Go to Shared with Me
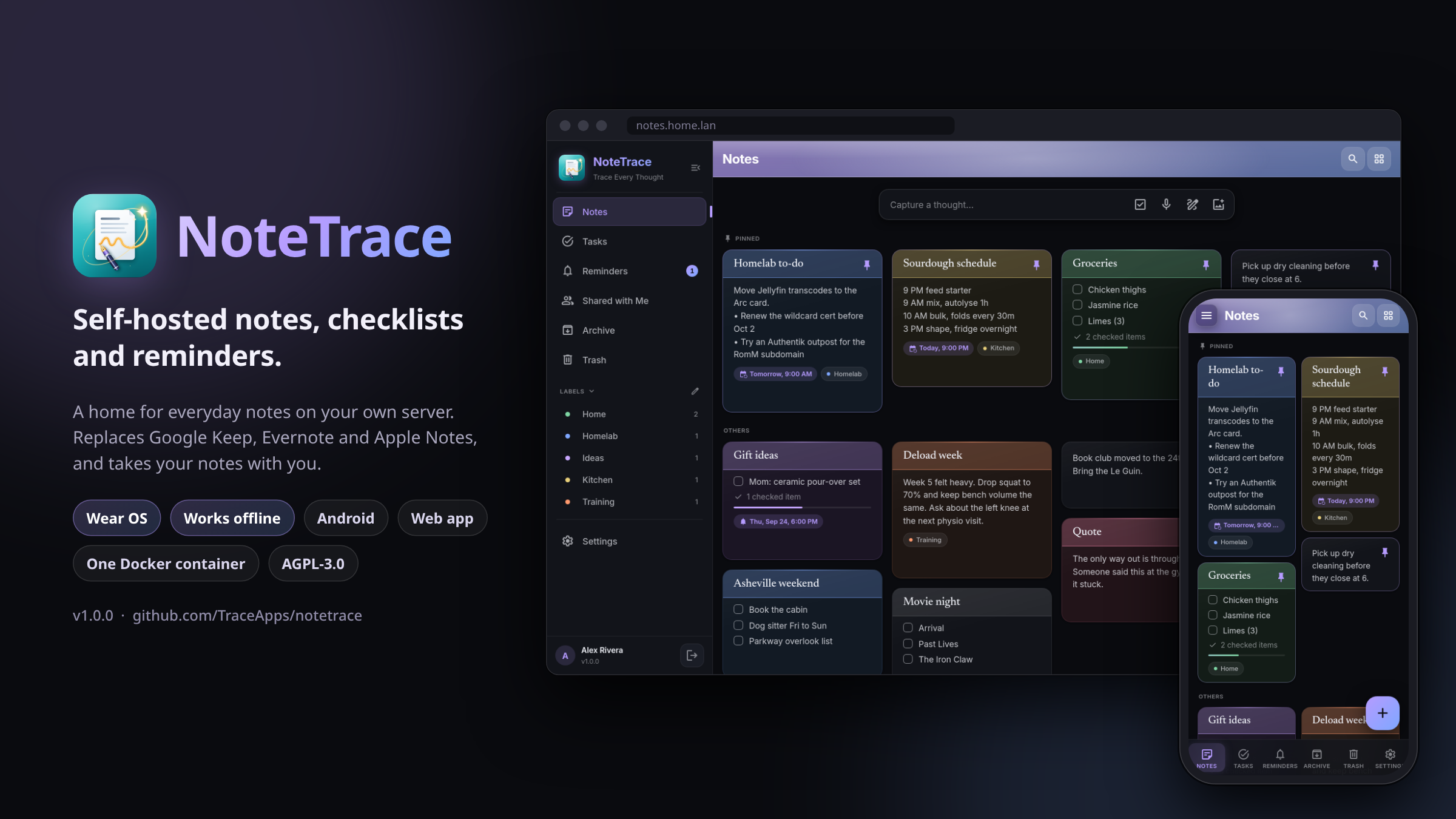The width and height of the screenshot is (1456, 819). 629,301
